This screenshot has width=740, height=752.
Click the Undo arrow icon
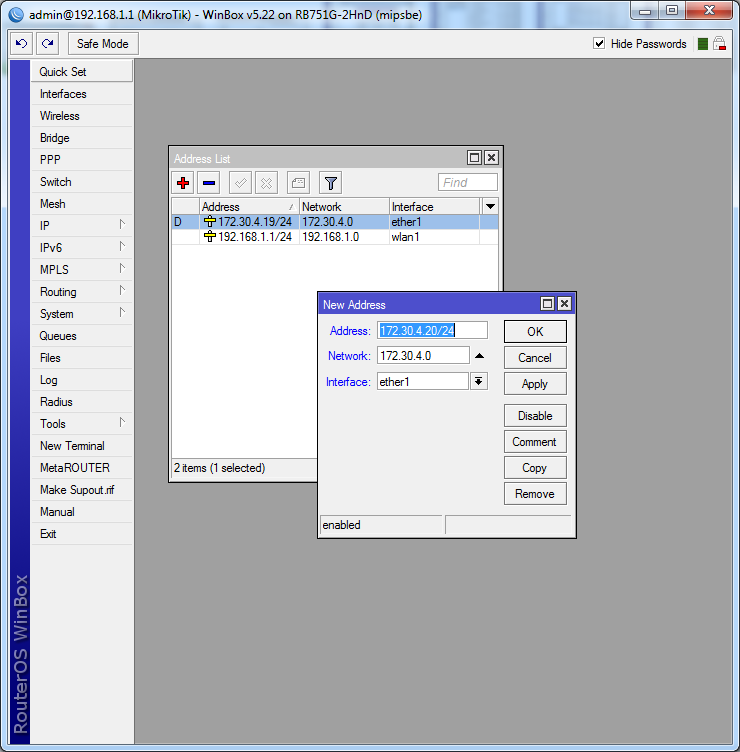pos(22,44)
